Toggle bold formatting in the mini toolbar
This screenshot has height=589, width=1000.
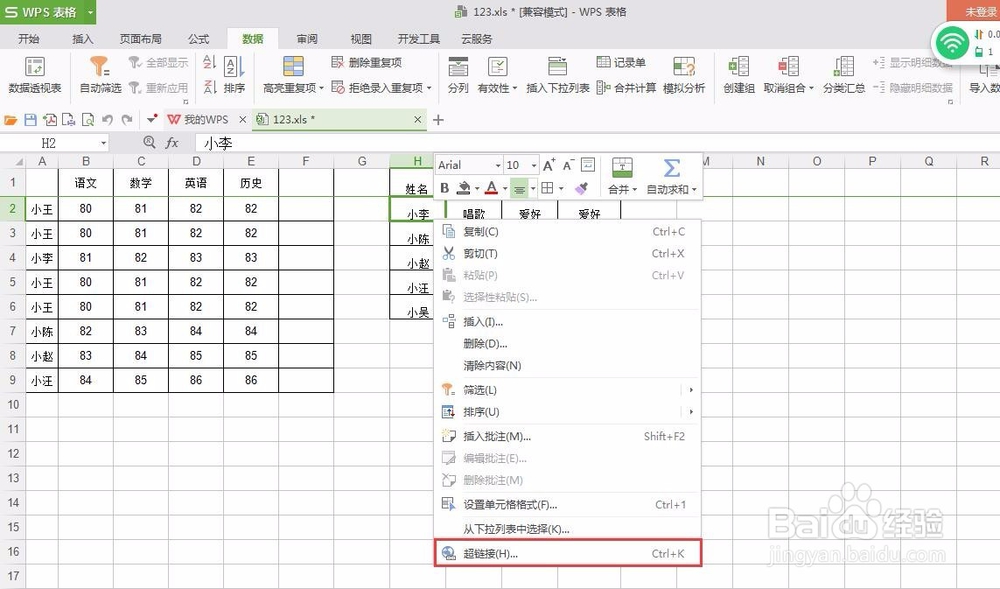[443, 187]
